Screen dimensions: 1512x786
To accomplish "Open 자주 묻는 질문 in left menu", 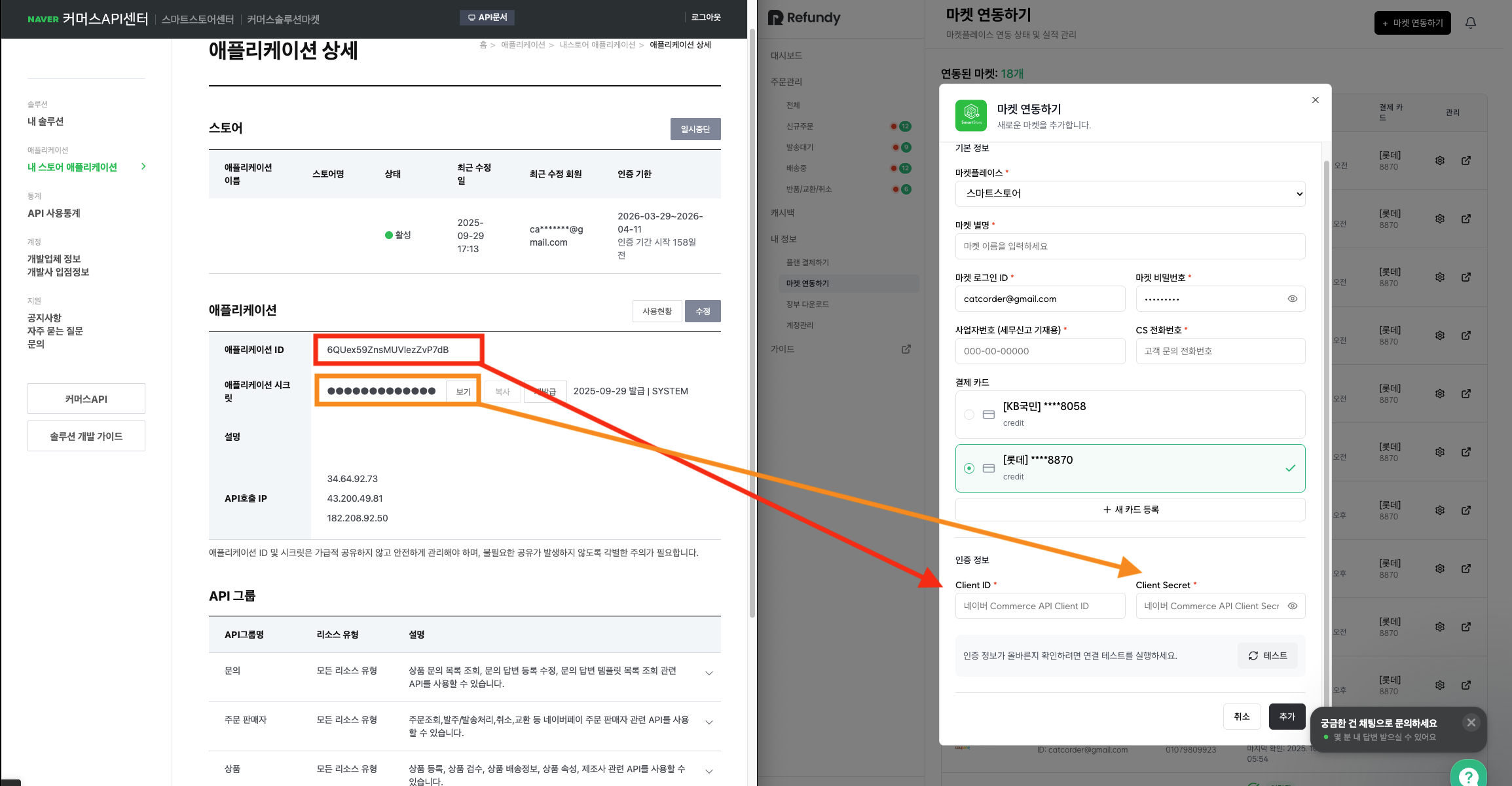I will click(56, 331).
